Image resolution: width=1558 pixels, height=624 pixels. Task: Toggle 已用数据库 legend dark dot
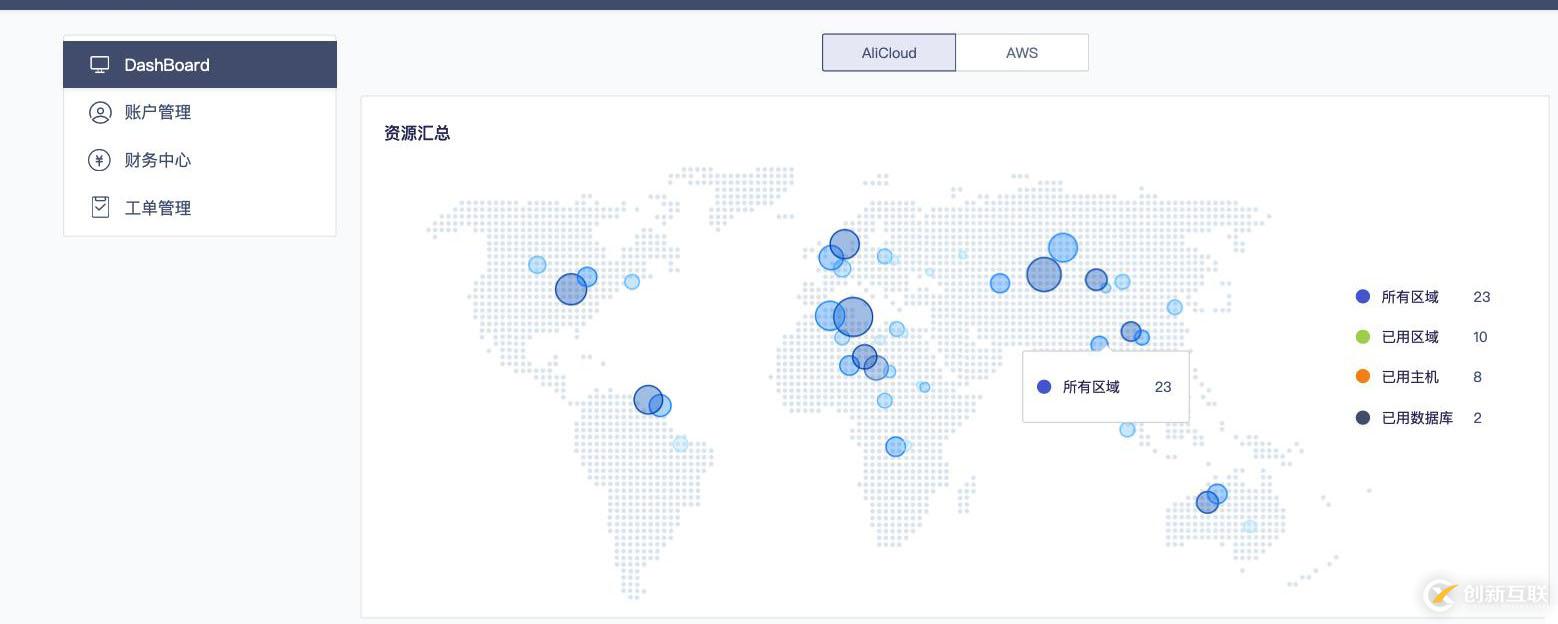(1362, 418)
